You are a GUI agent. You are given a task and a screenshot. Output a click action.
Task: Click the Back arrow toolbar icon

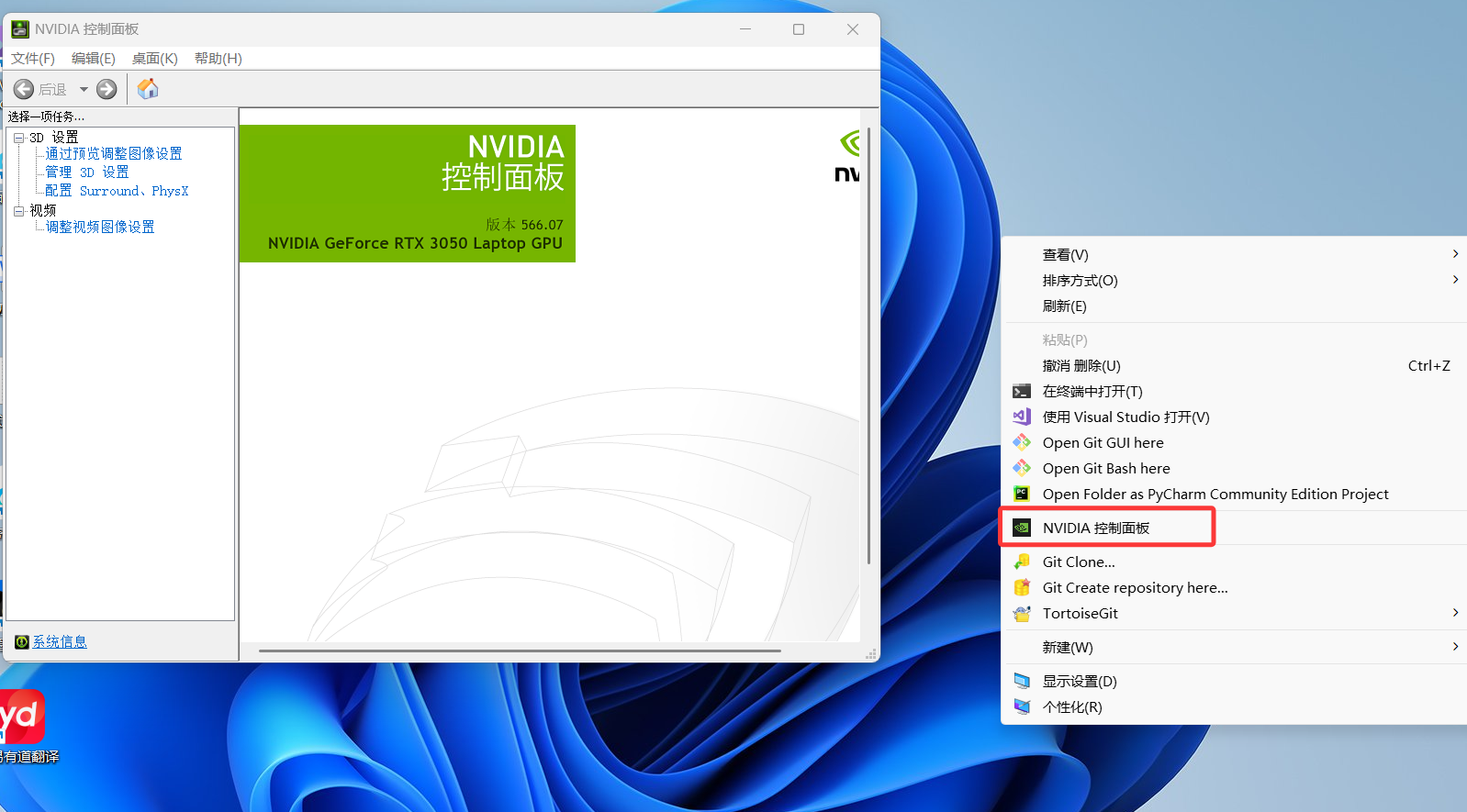click(x=24, y=89)
